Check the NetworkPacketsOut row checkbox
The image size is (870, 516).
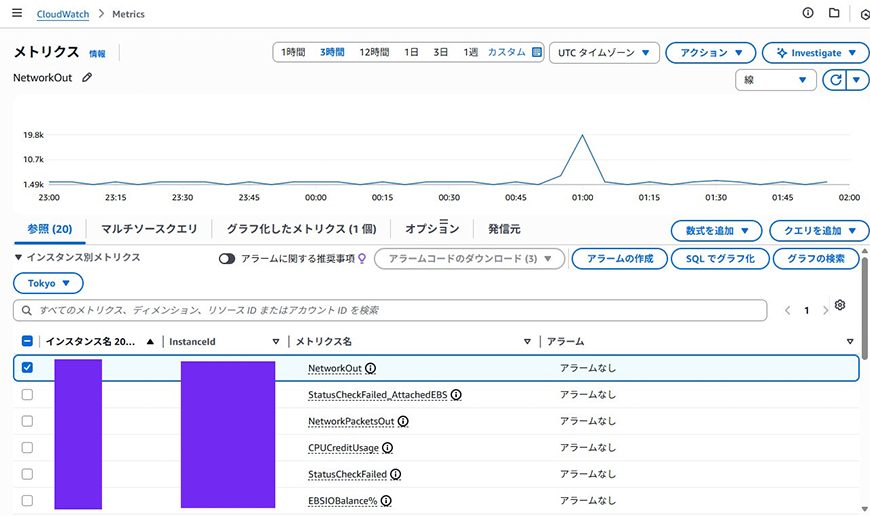(27, 421)
